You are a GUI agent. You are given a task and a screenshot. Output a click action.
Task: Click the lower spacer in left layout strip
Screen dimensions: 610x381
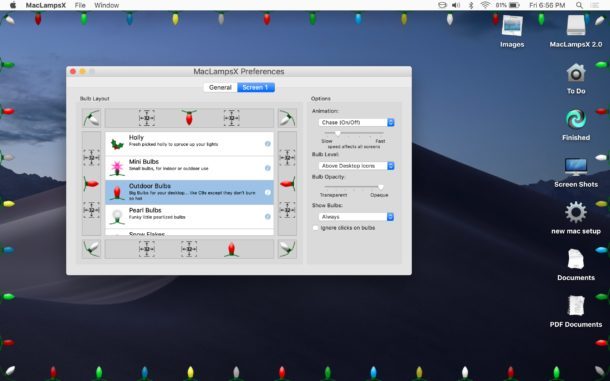[x=91, y=210]
